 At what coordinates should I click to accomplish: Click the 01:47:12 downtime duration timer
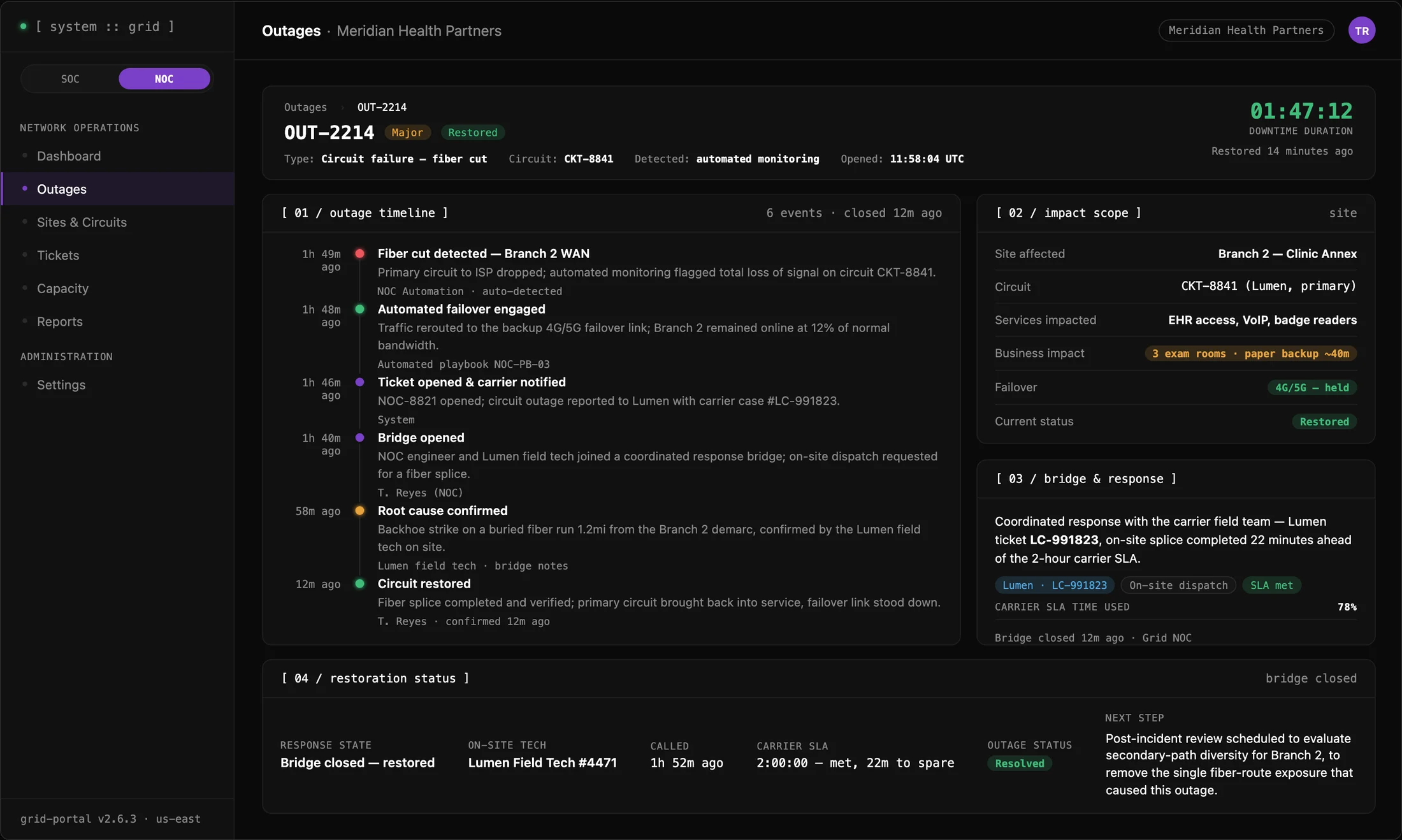[x=1301, y=111]
